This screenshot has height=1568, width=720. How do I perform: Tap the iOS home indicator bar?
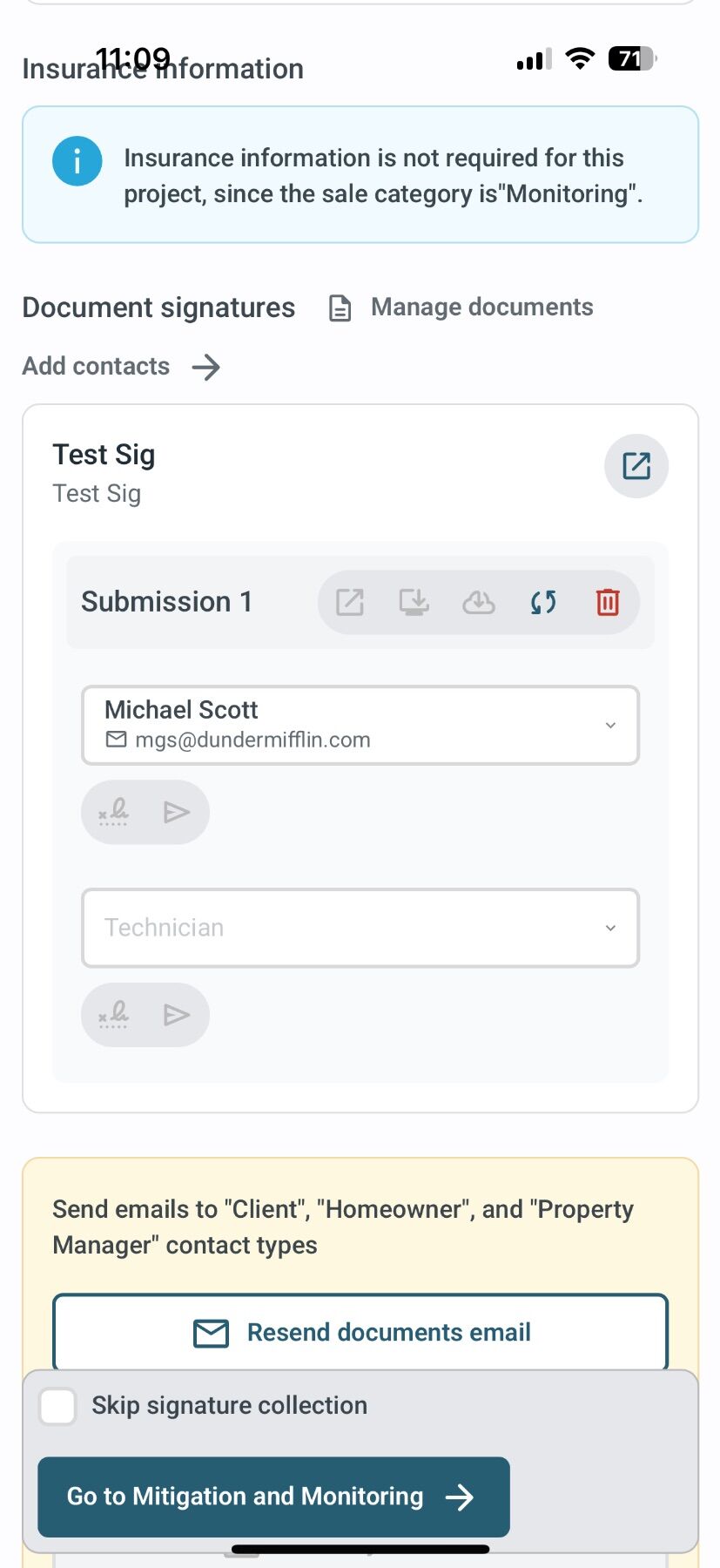(x=360, y=1550)
